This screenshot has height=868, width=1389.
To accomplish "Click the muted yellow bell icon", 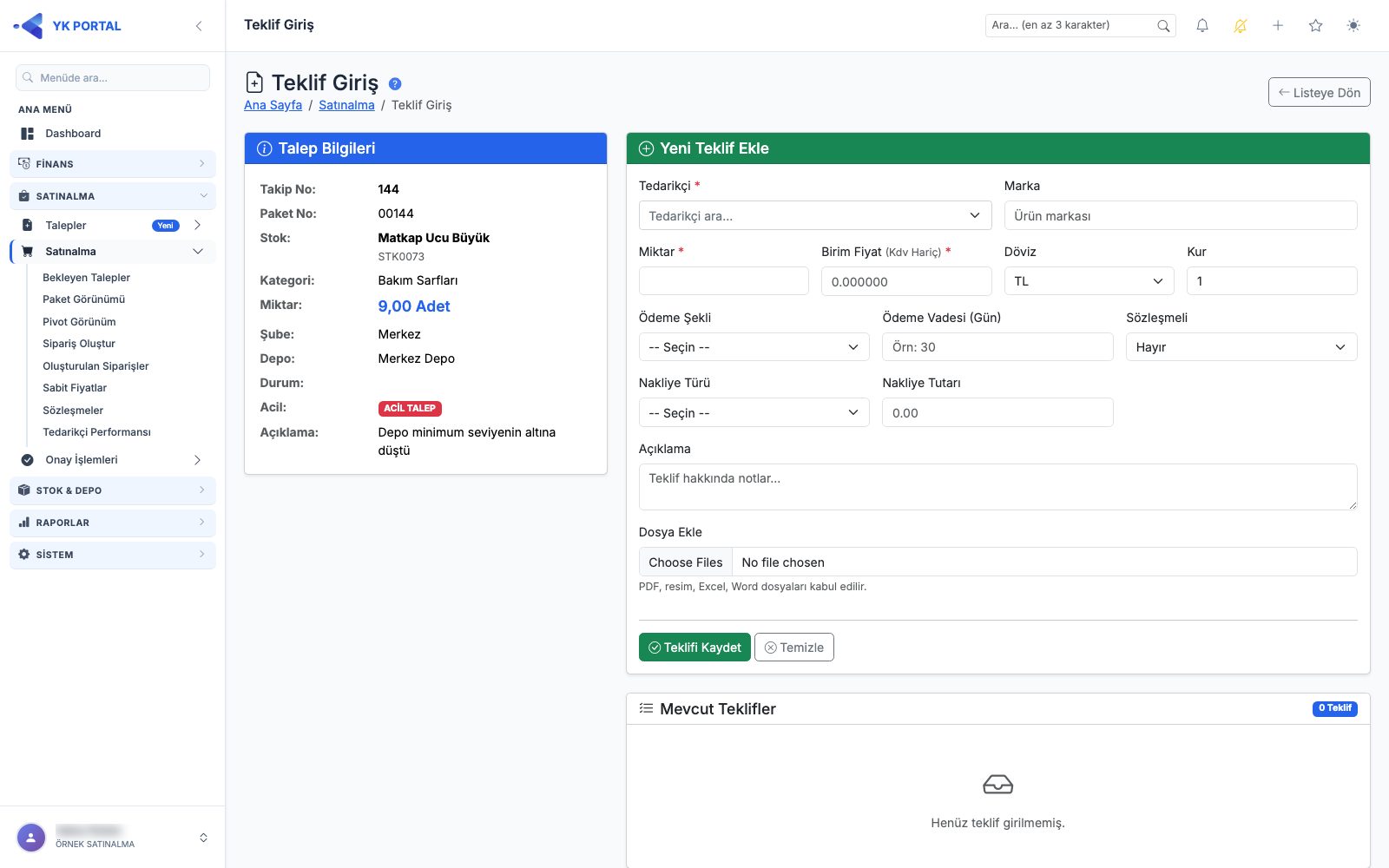I will (1241, 26).
